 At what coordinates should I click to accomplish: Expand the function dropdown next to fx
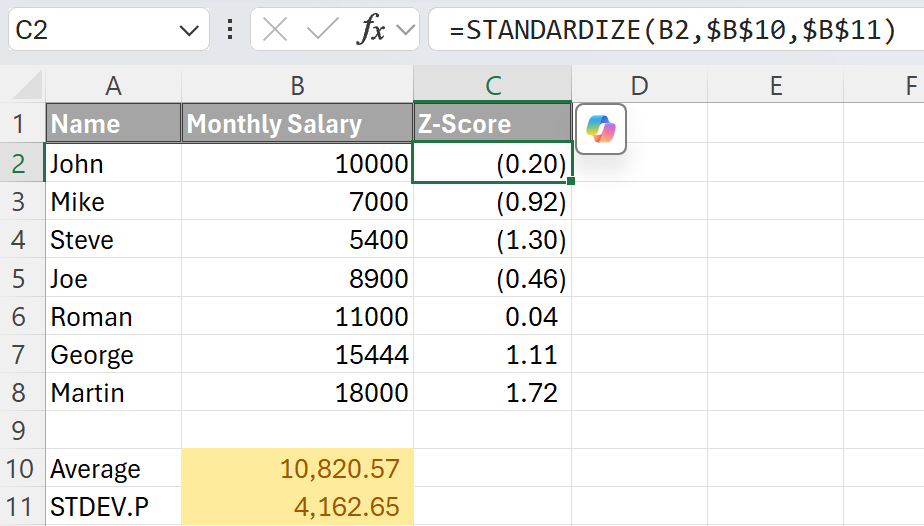[405, 29]
